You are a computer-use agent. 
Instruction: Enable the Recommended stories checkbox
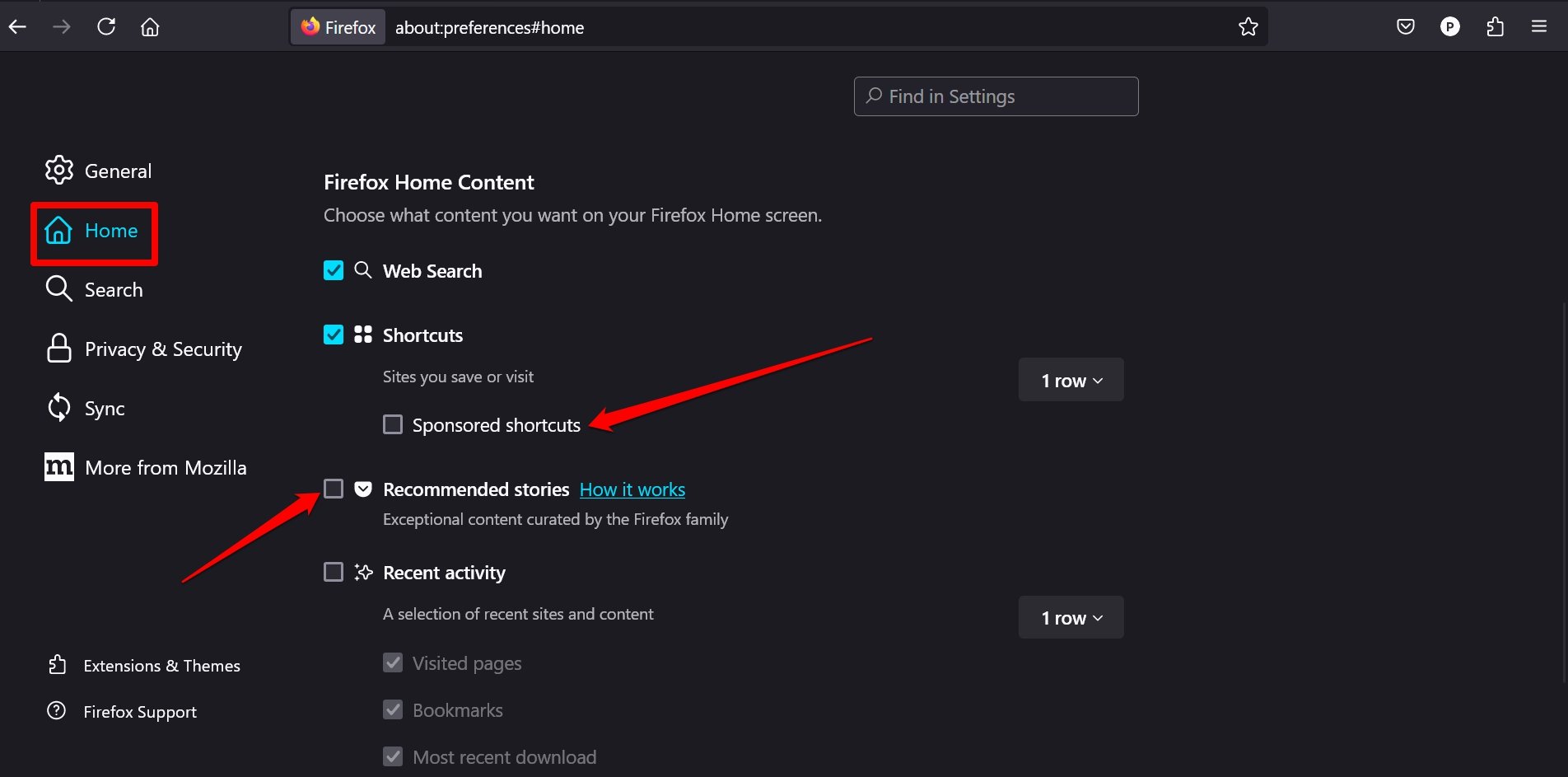pos(334,489)
